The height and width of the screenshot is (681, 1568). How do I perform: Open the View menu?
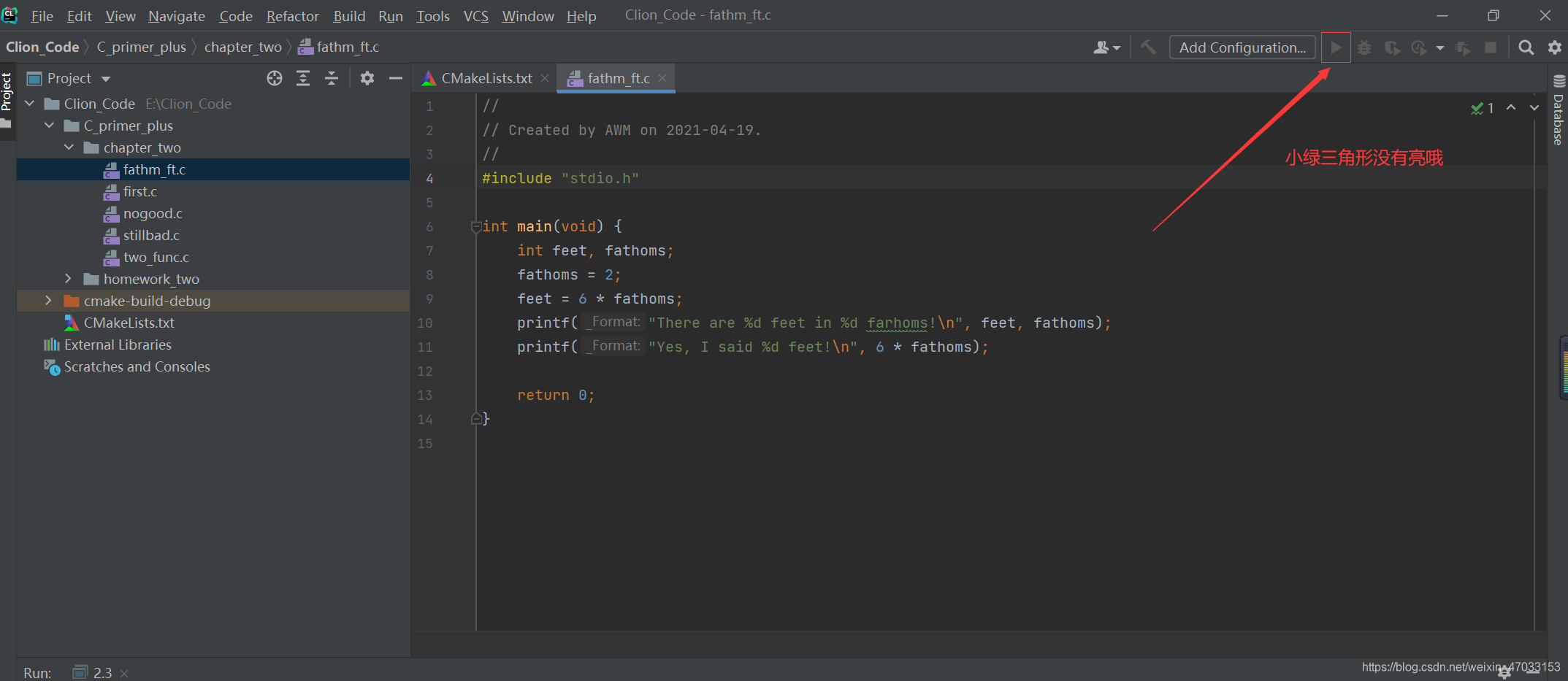pyautogui.click(x=121, y=16)
